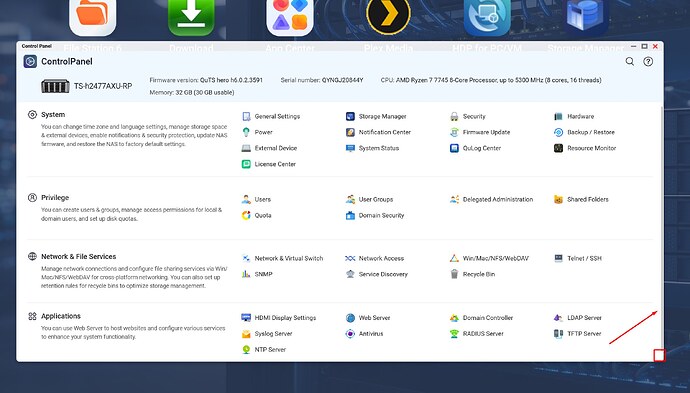The height and width of the screenshot is (393, 690).
Task: Open Shared Folders
Action: click(581, 199)
